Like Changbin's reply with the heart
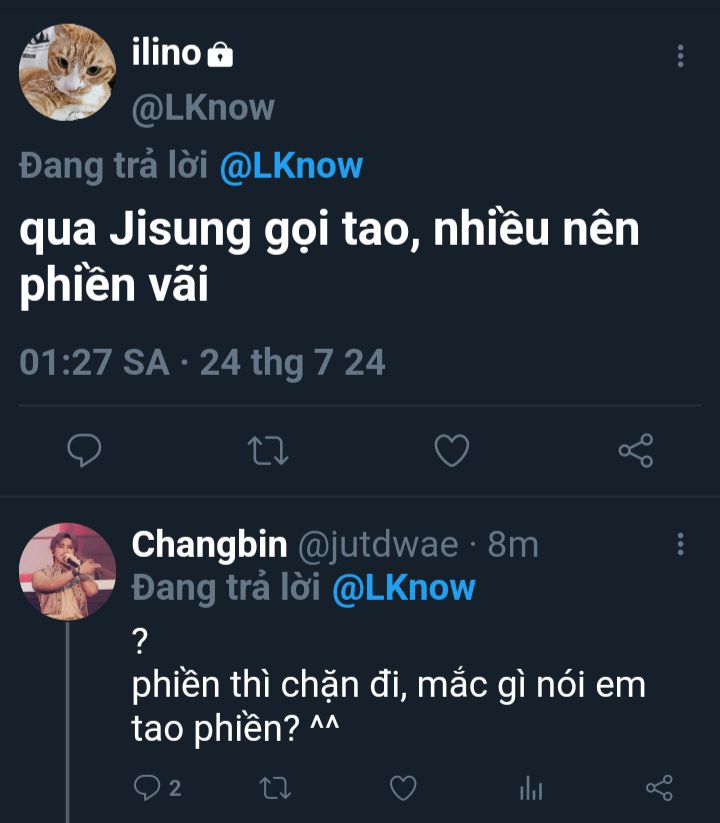This screenshot has width=720, height=823. [x=403, y=788]
